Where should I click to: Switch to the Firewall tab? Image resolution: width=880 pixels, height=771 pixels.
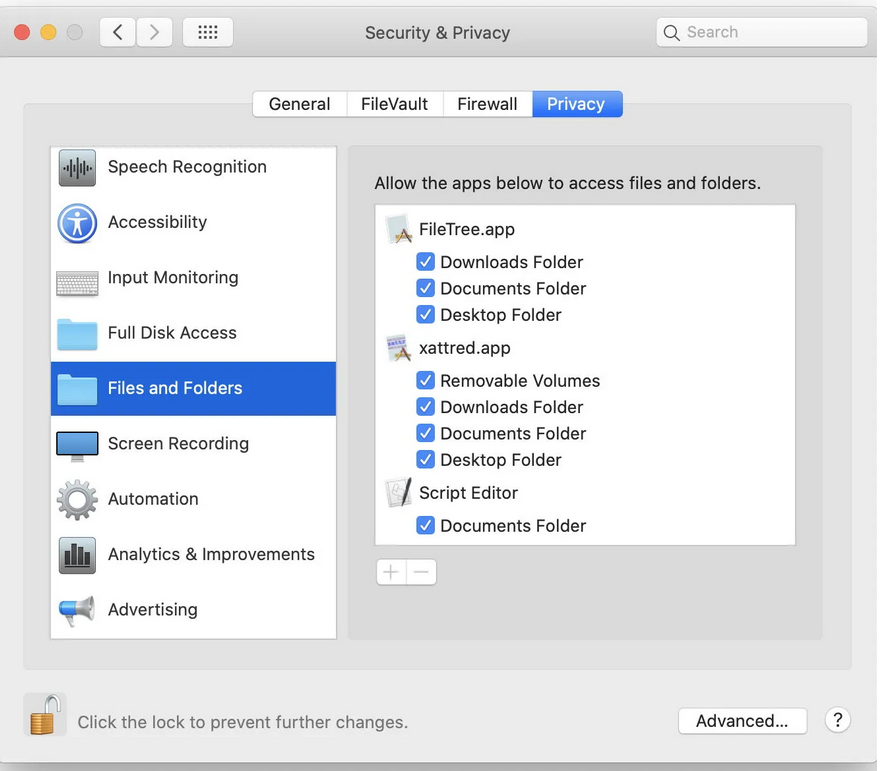click(x=487, y=103)
